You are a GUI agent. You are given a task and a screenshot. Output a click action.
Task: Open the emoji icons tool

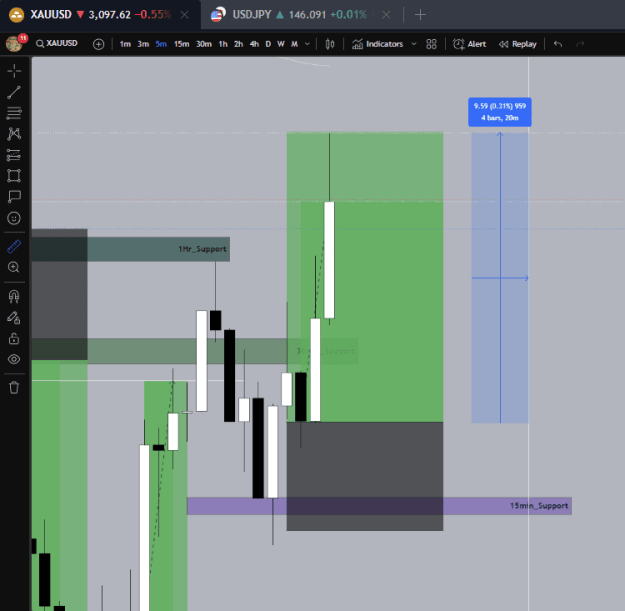tap(14, 218)
